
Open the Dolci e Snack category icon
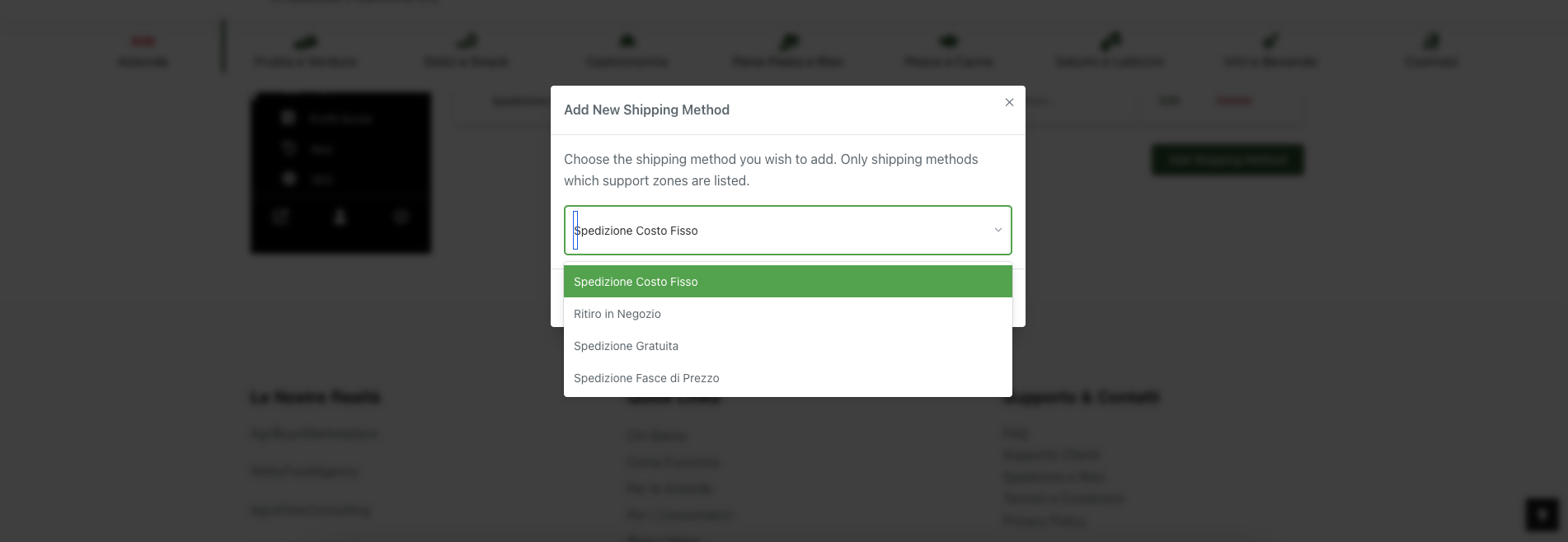click(467, 40)
